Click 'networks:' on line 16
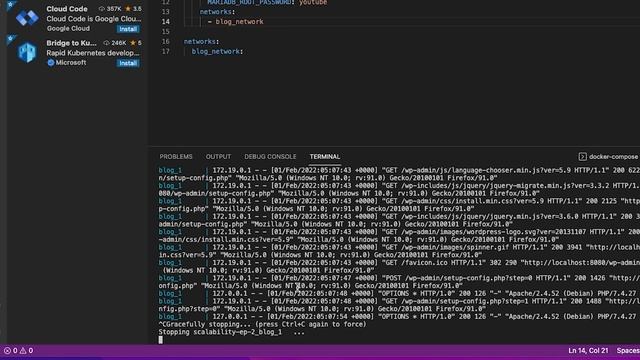The height and width of the screenshot is (360, 640). pos(201,42)
